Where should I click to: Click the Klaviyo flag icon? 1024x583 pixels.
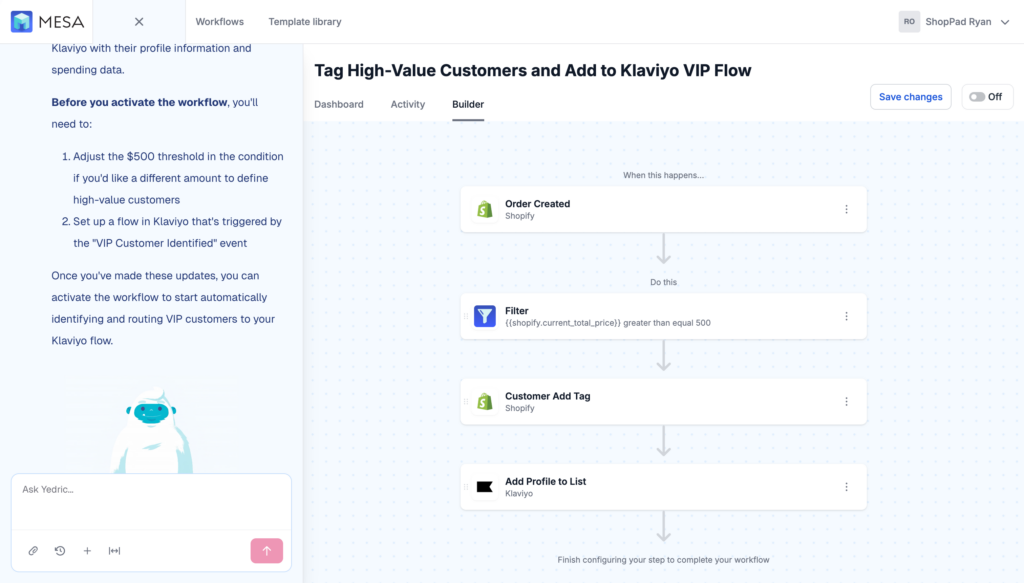coord(485,487)
